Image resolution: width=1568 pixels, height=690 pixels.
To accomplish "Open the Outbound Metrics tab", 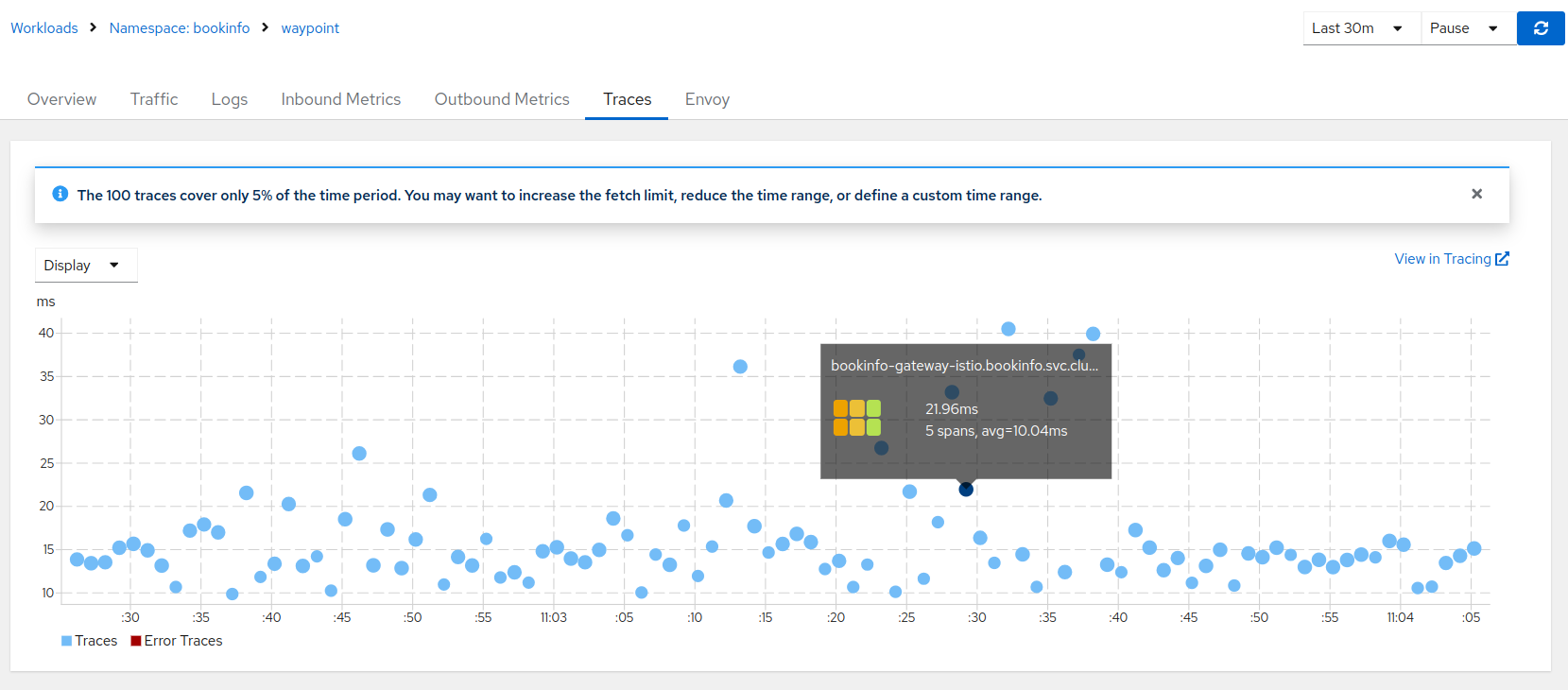I will pyautogui.click(x=502, y=99).
